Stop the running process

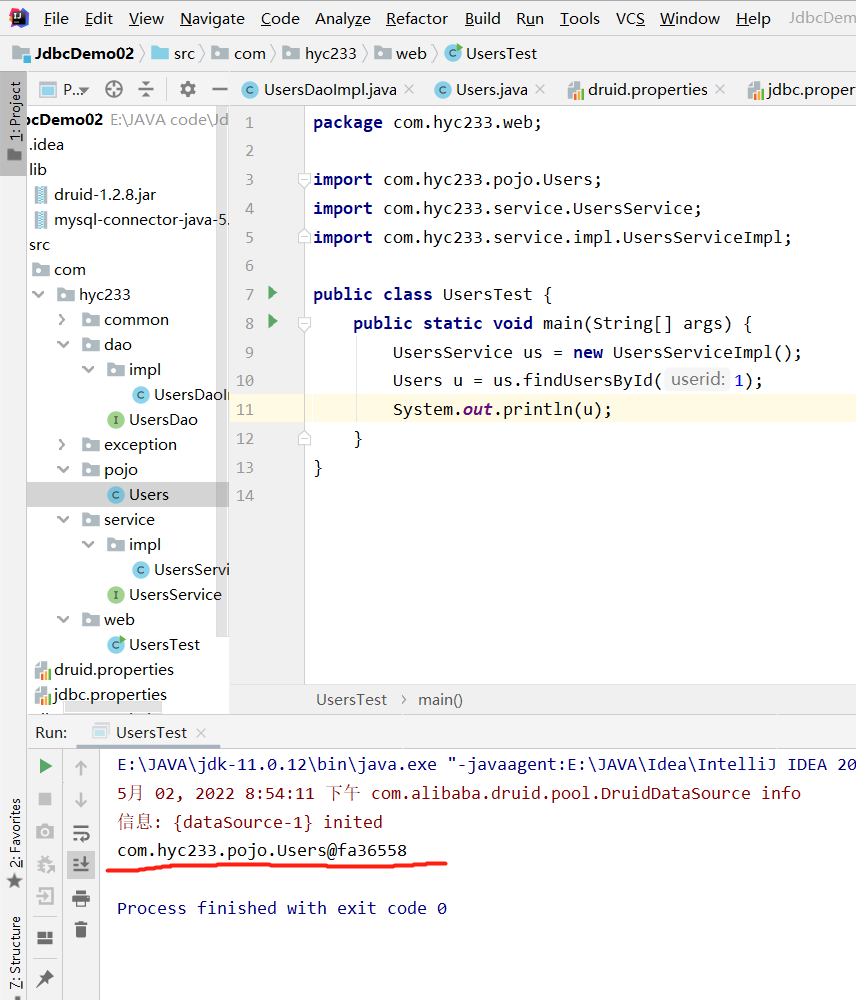pos(45,798)
